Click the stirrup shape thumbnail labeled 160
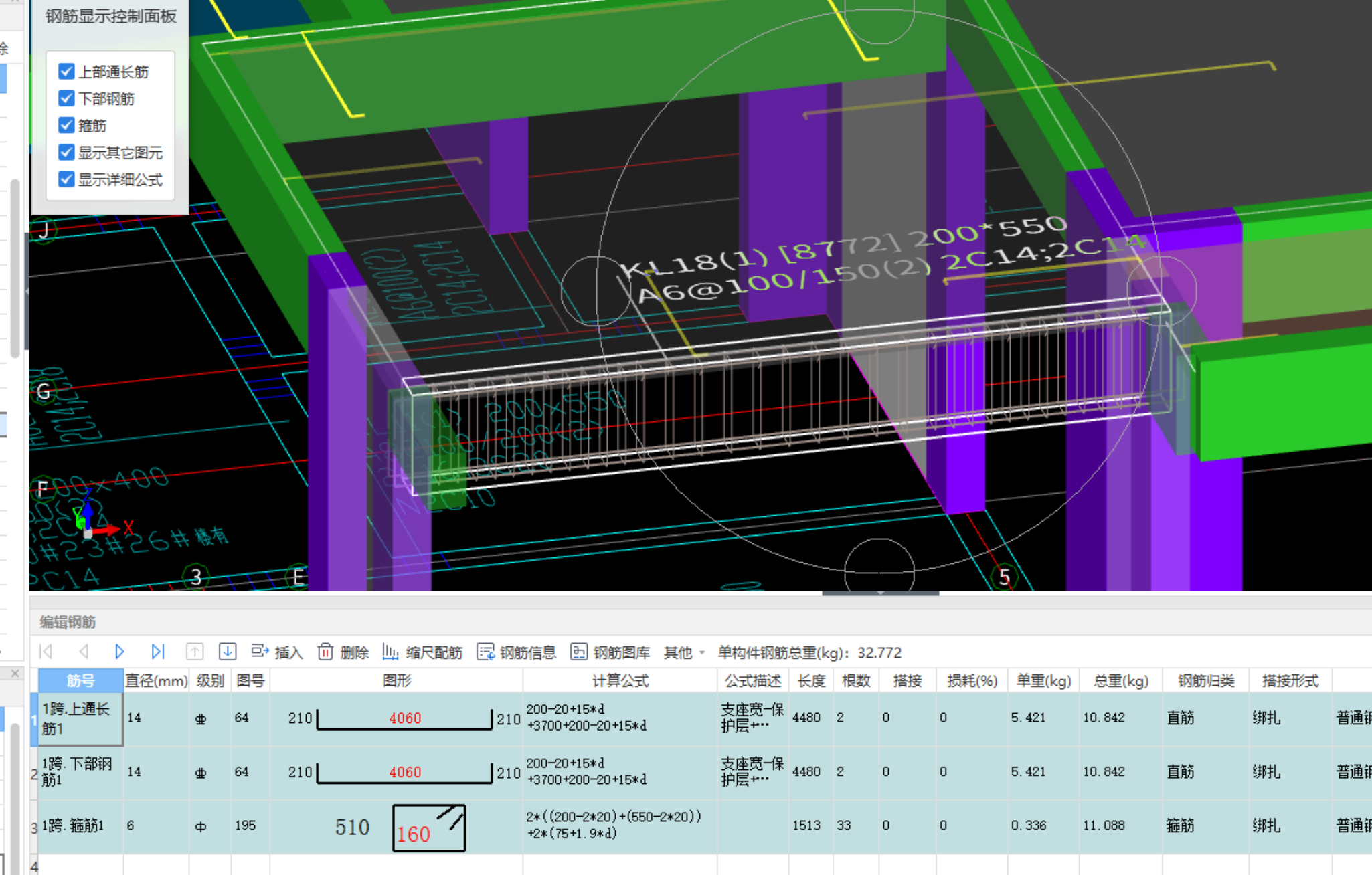 coord(429,828)
